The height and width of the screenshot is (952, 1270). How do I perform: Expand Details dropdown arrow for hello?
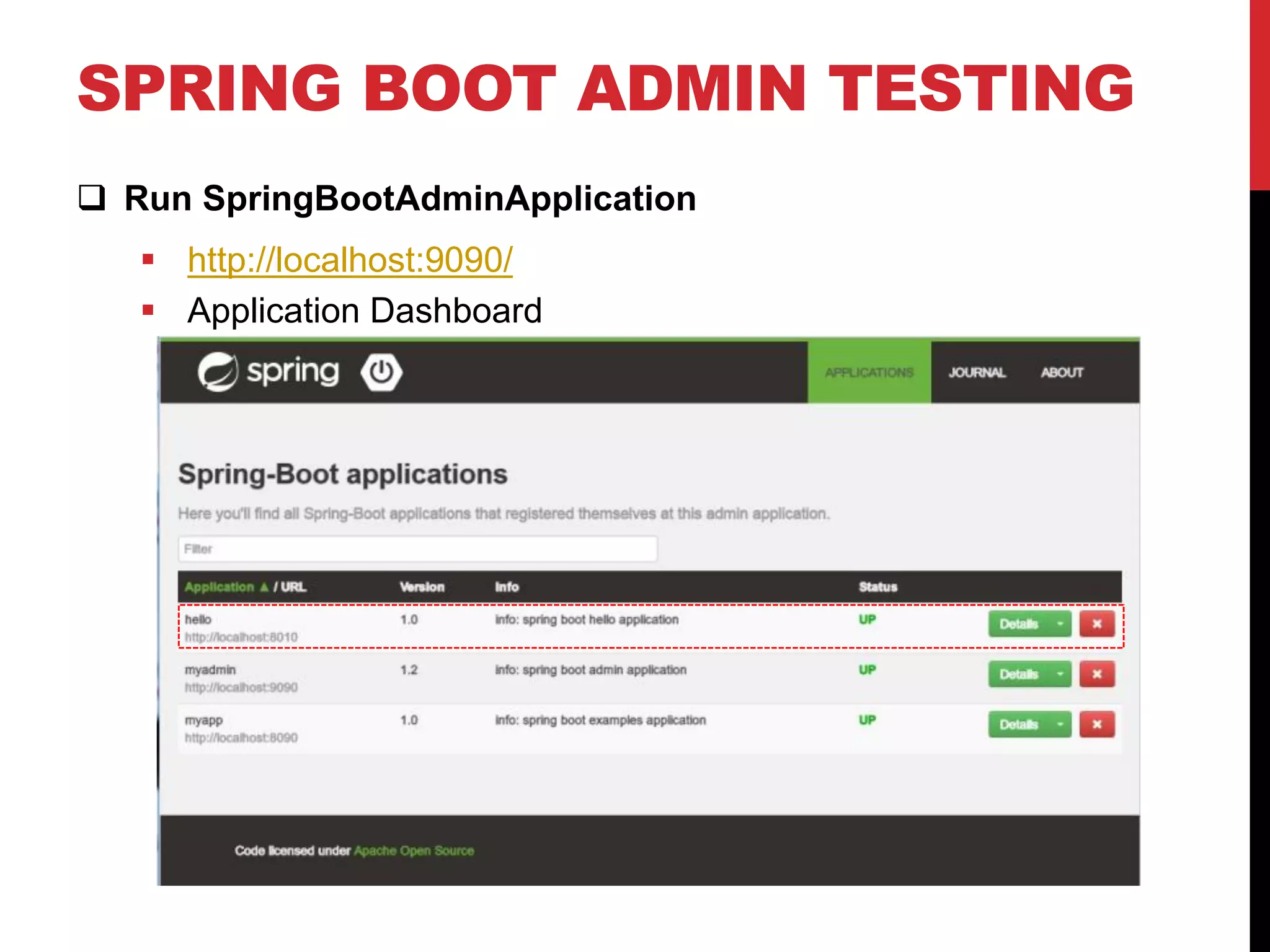click(x=1060, y=624)
